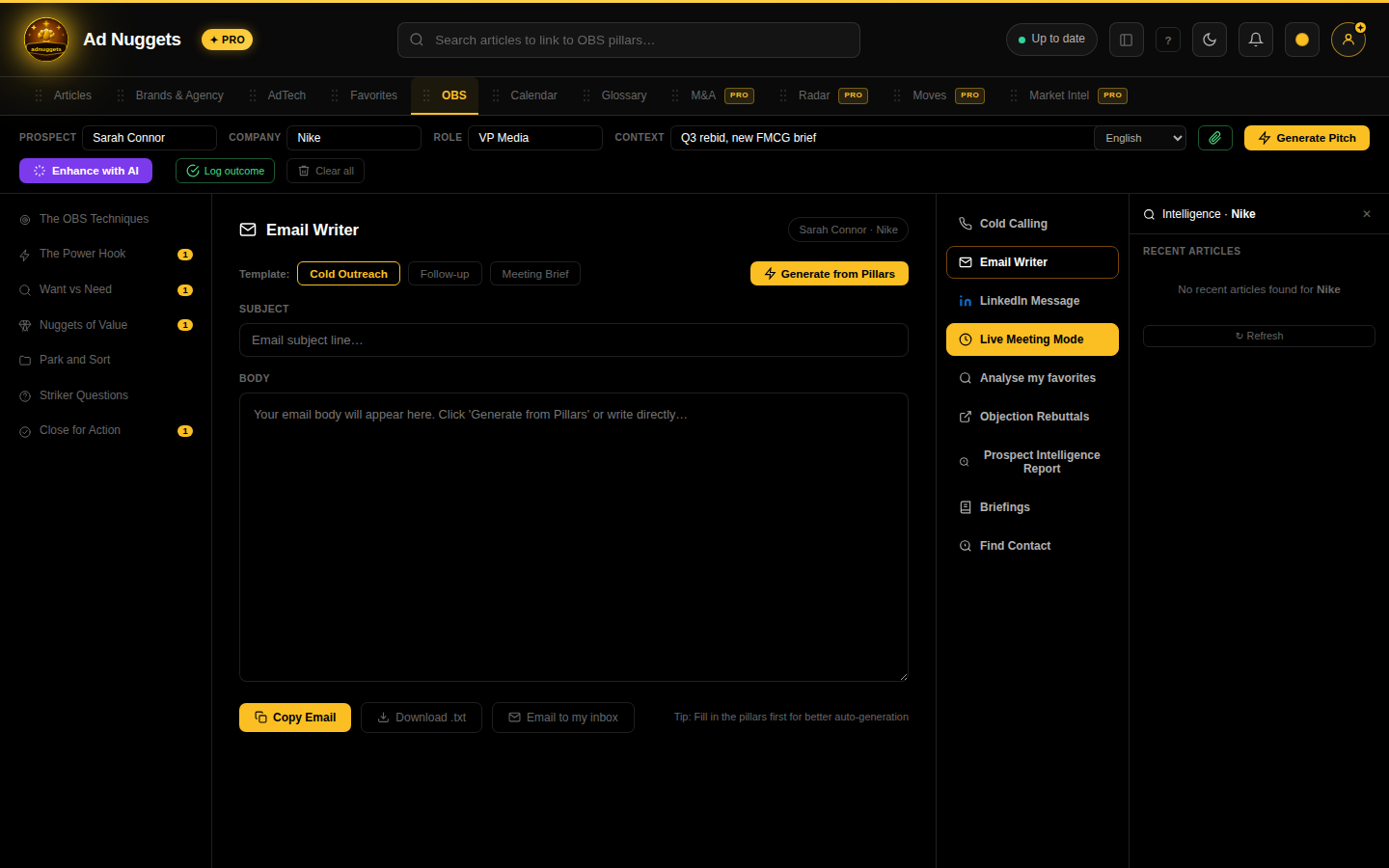1389x868 pixels.
Task: Open Striker Questions pillar
Action: tap(106, 395)
